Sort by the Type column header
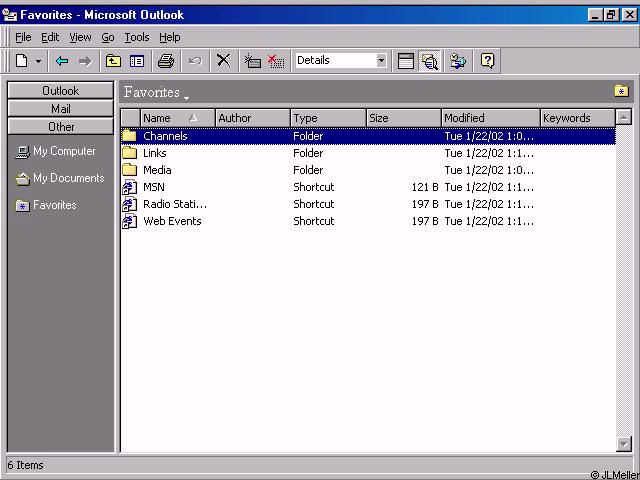The width and height of the screenshot is (640, 480). [x=328, y=118]
